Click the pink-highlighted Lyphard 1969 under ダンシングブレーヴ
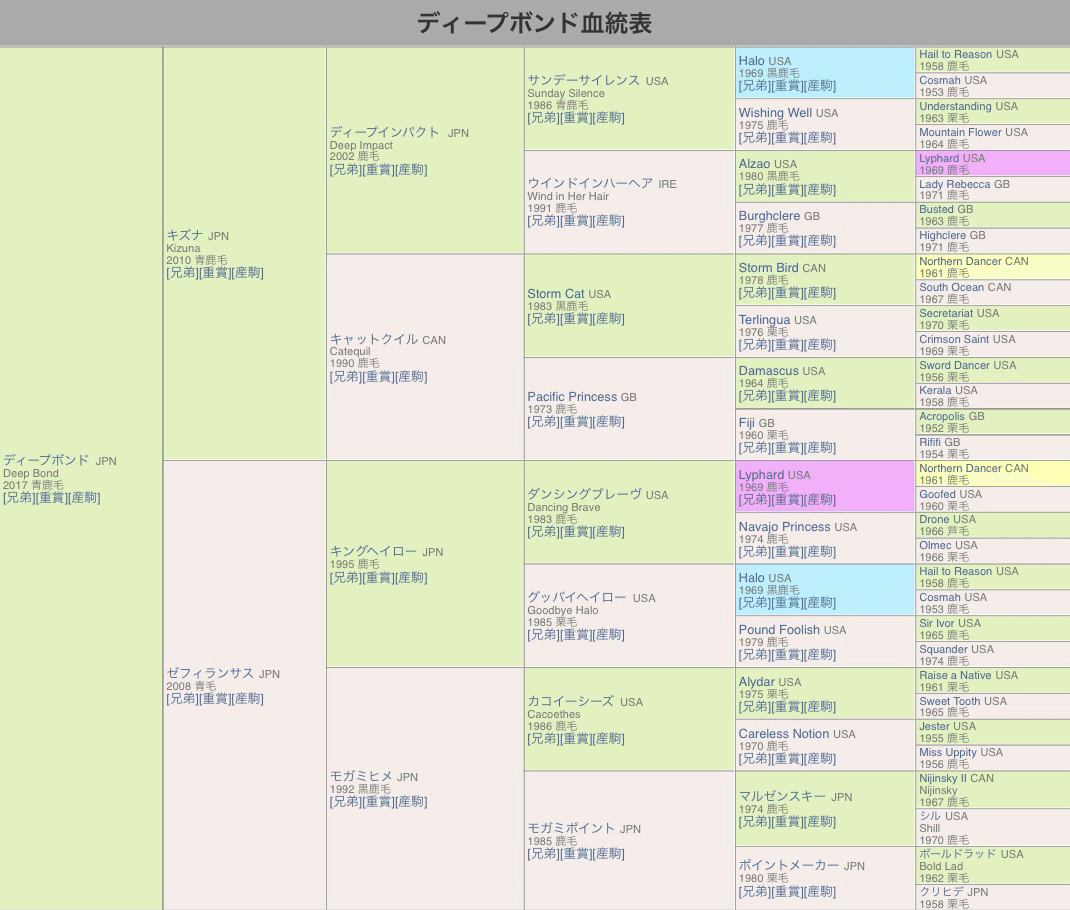The height and width of the screenshot is (910, 1070). (761, 475)
